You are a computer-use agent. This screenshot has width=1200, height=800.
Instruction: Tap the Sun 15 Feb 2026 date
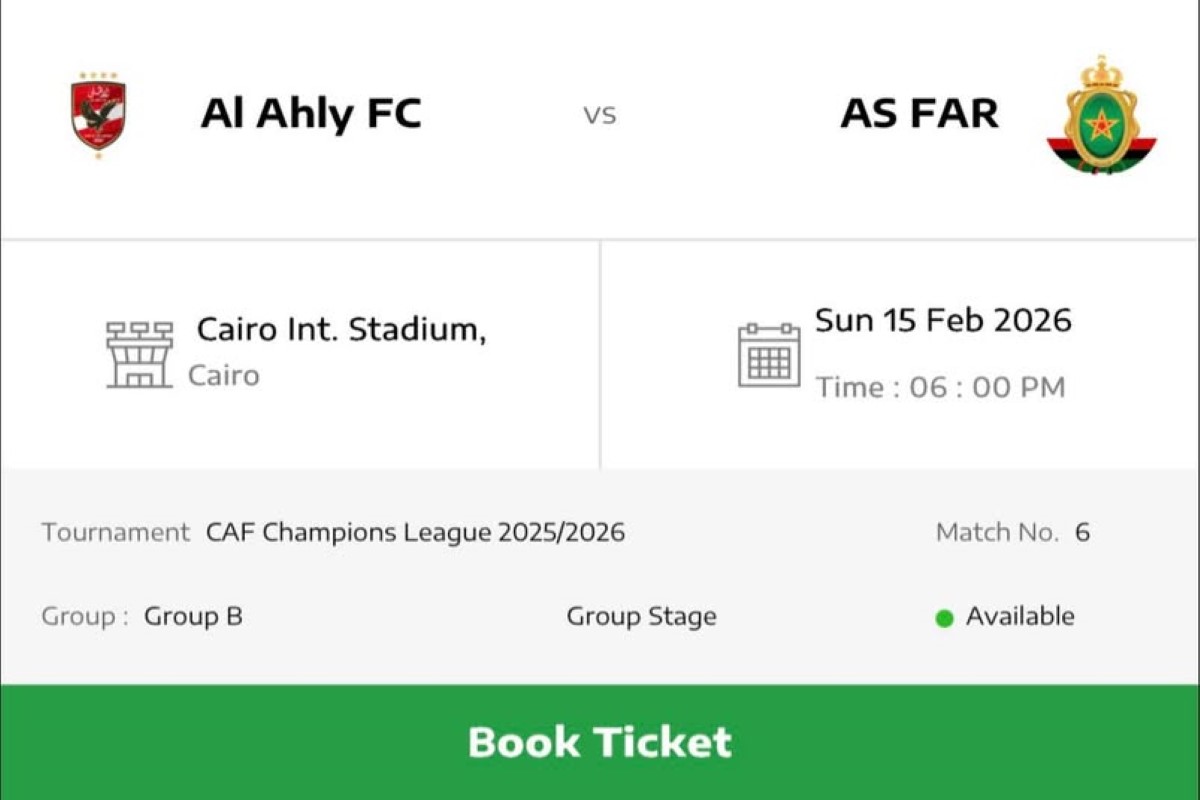pos(943,321)
